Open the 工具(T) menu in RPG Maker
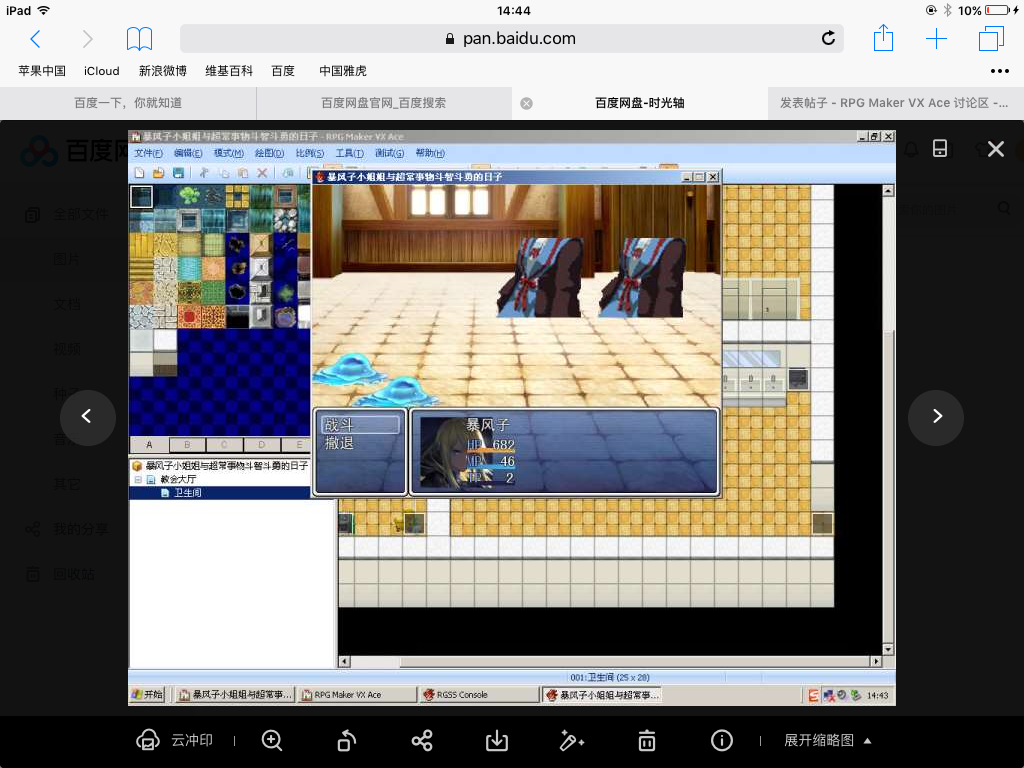Viewport: 1024px width, 768px height. [349, 153]
